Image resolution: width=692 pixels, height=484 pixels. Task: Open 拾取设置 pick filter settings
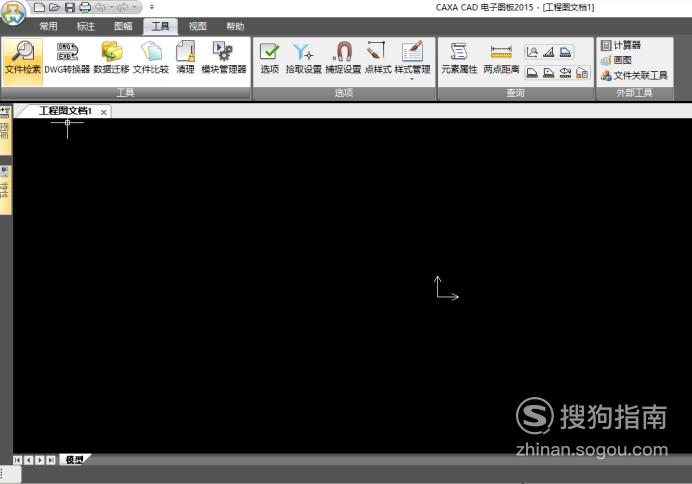click(303, 58)
